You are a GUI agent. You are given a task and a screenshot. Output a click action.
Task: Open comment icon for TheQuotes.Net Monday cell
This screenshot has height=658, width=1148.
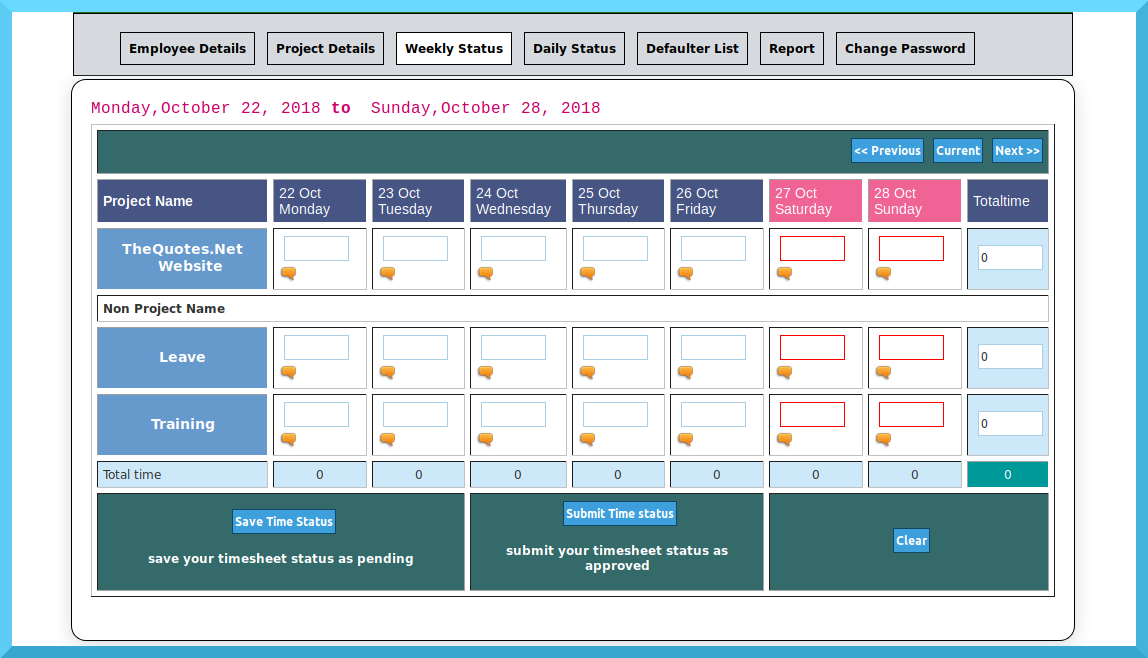click(288, 273)
